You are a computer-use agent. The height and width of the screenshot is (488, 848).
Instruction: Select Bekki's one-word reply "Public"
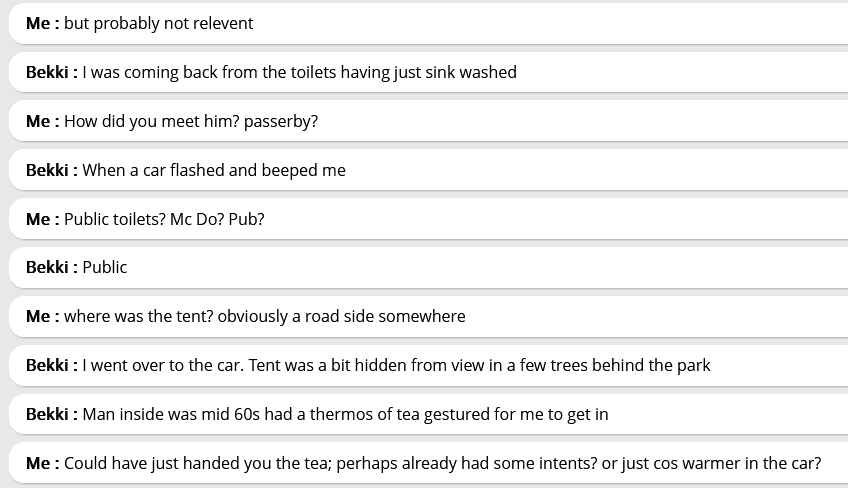click(105, 267)
